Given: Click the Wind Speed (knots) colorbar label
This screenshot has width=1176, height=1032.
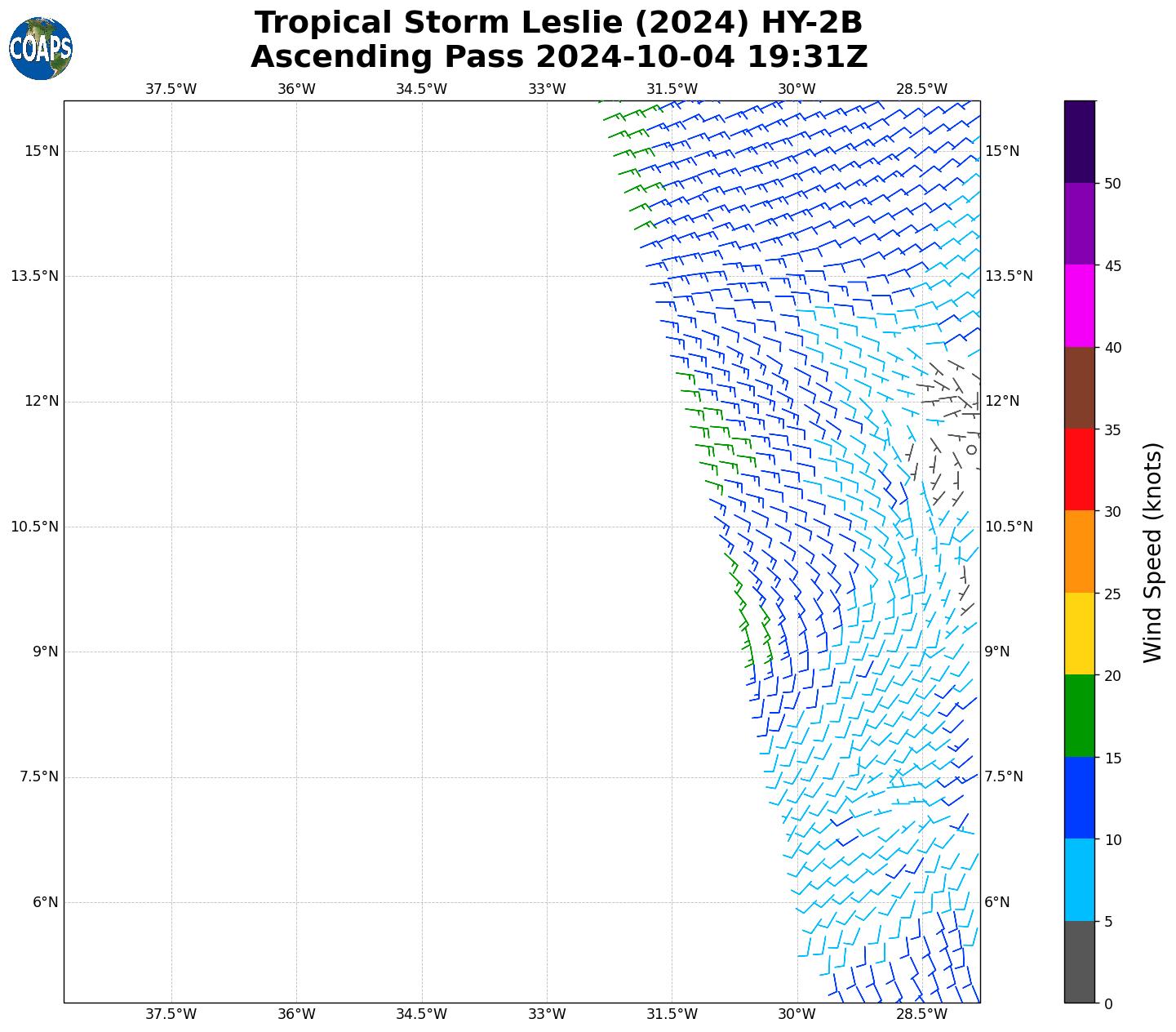Looking at the screenshot, I should point(1152,552).
